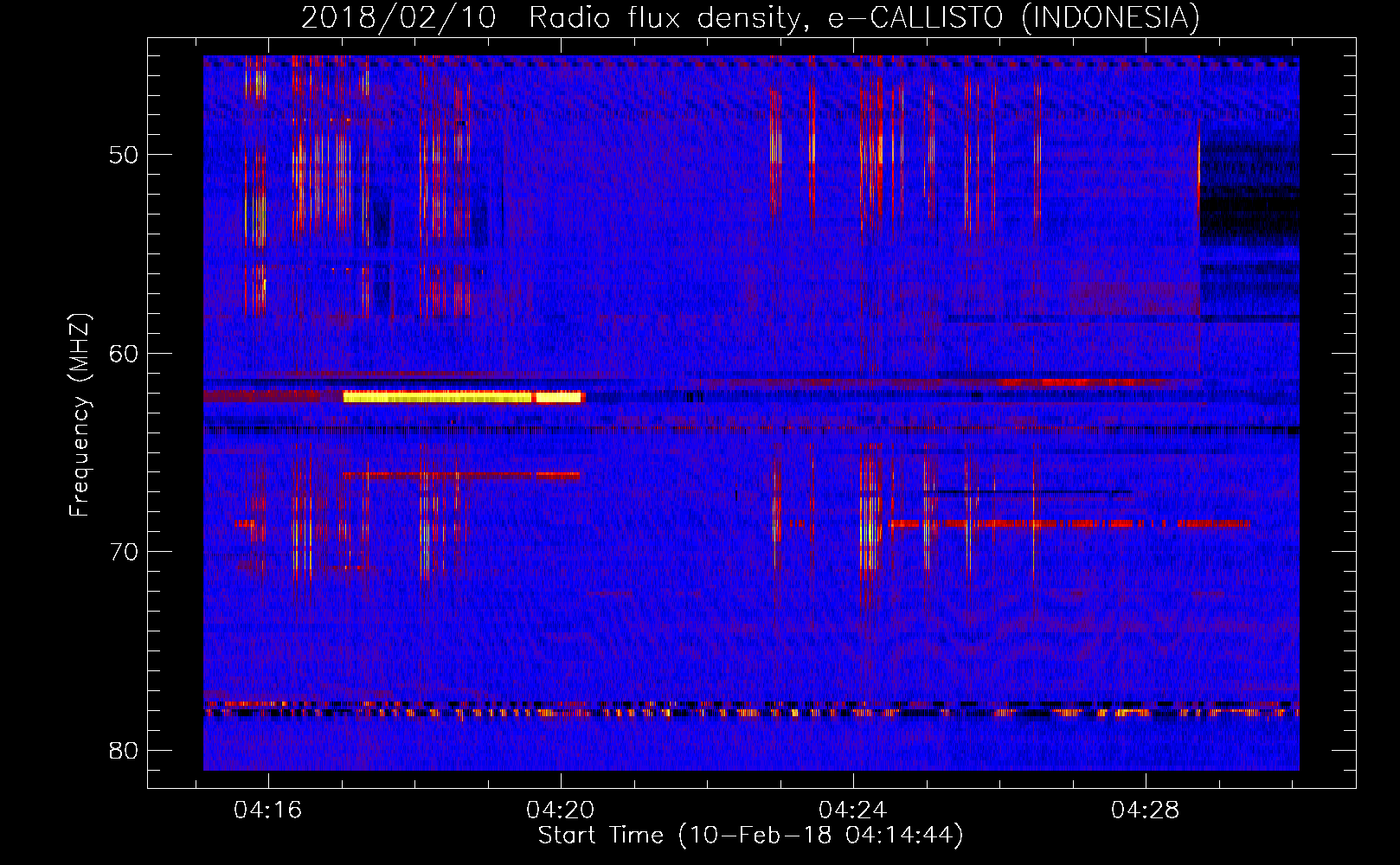
Task: Click the "60" frequency tick label
Action: [124, 353]
